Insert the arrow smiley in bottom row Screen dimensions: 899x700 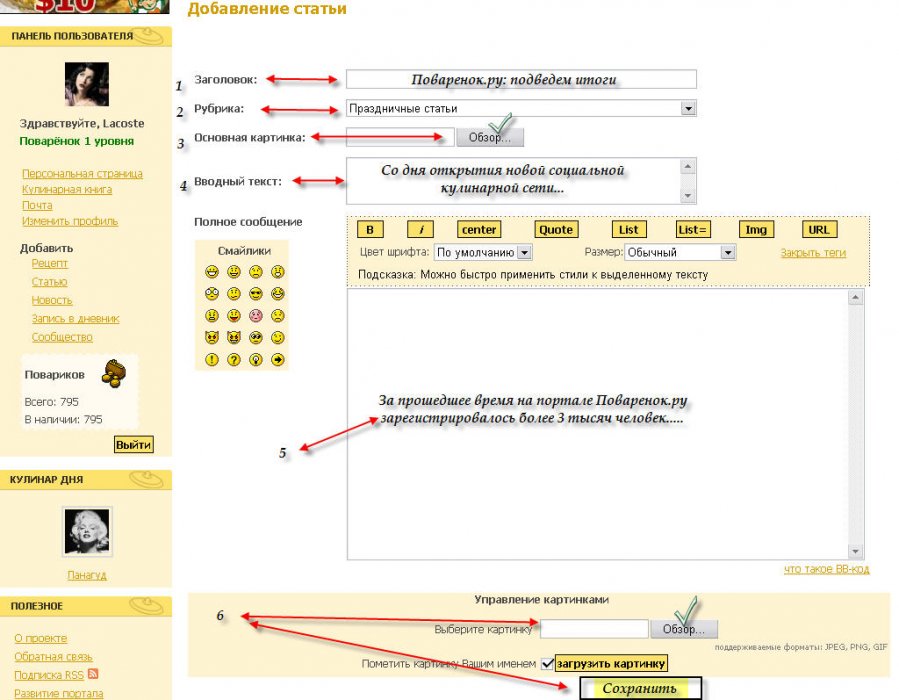[x=278, y=360]
